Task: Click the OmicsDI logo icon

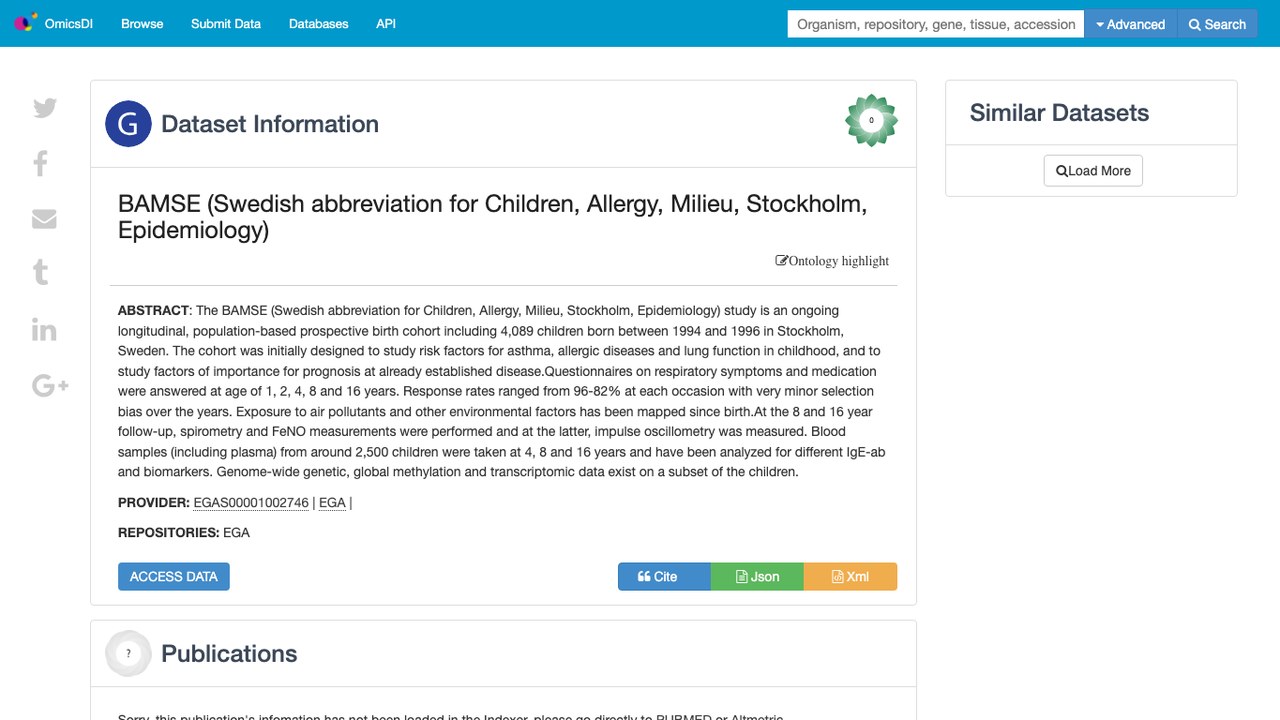Action: coord(24,22)
